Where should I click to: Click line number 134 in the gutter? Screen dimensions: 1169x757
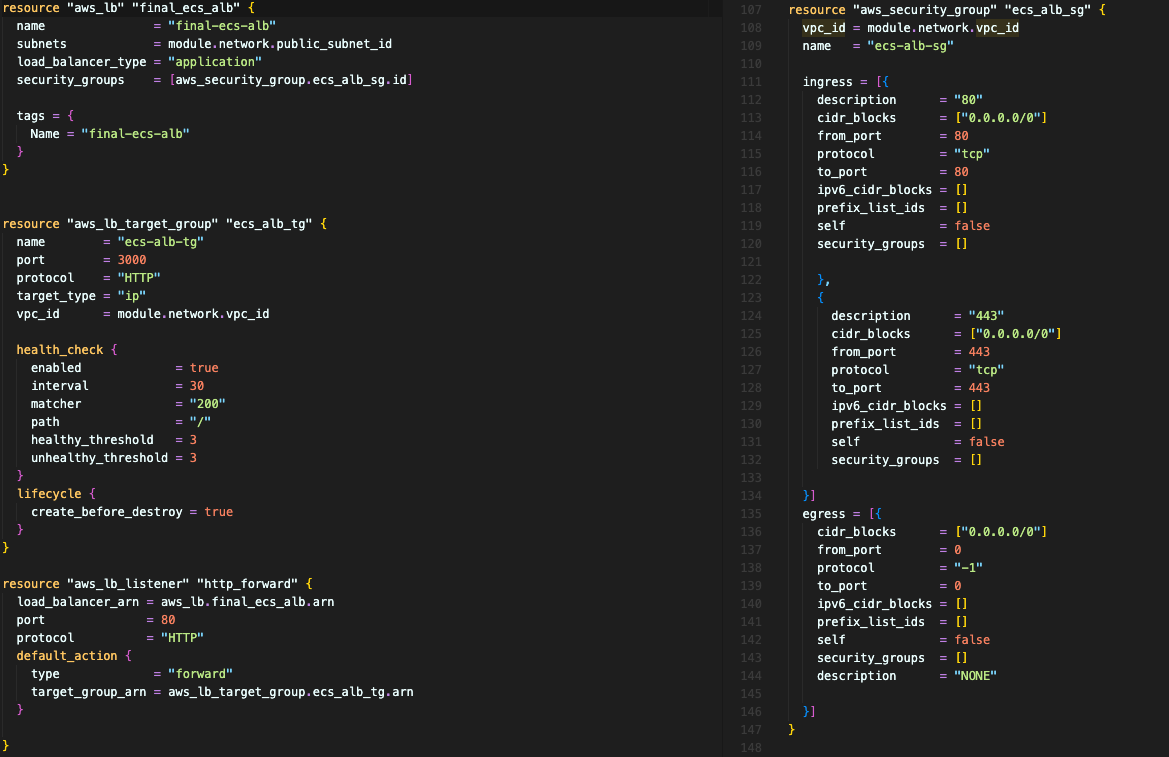751,496
